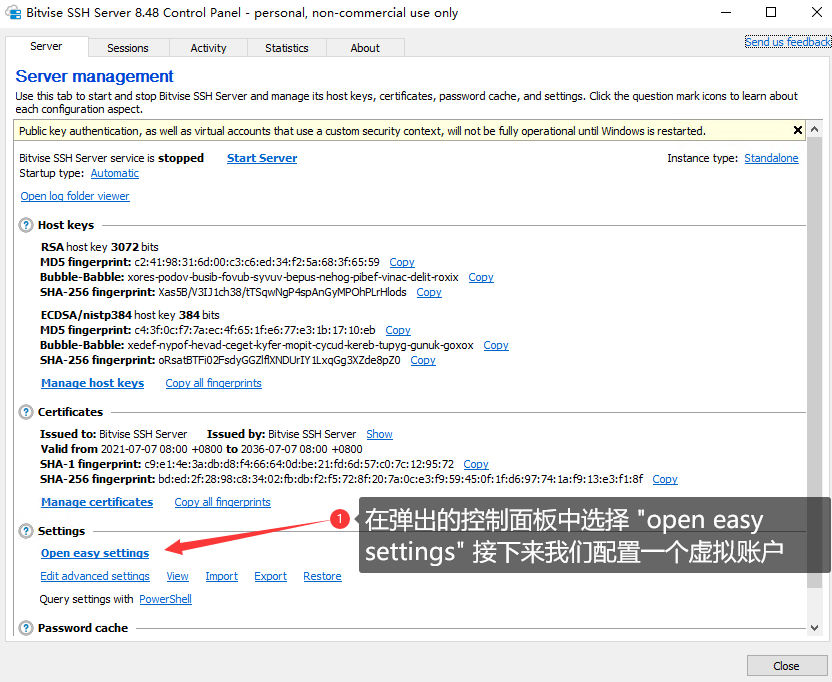Copy the ECDSA SHA-256 fingerprint
The height and width of the screenshot is (682, 832).
(x=423, y=360)
